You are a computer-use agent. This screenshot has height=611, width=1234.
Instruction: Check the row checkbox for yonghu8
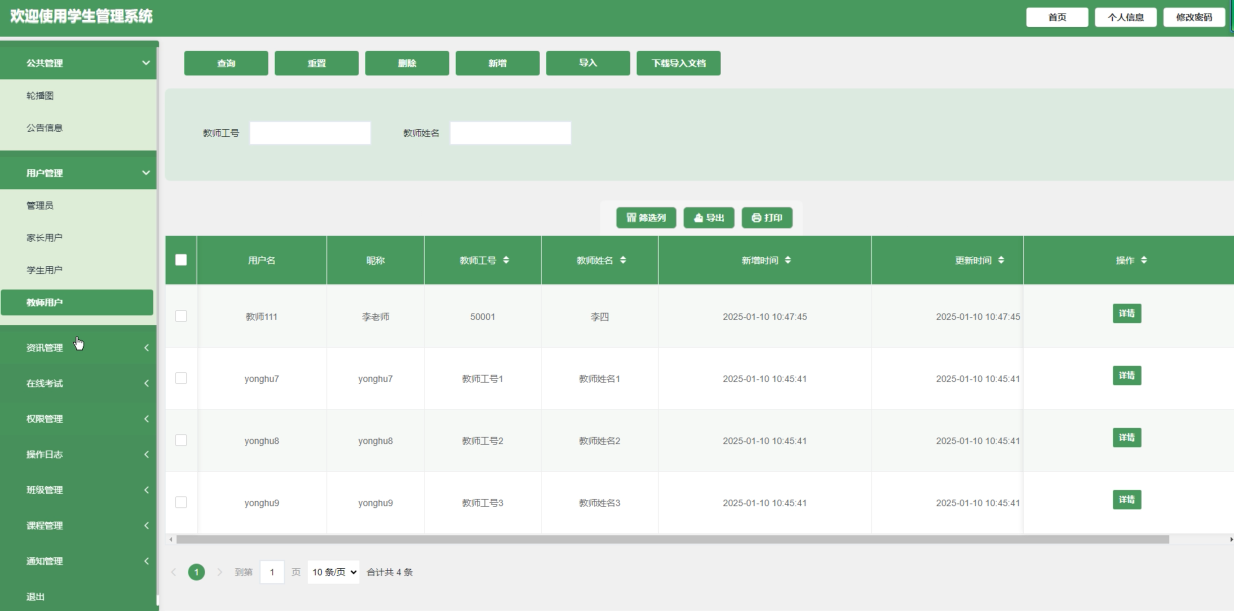[181, 440]
